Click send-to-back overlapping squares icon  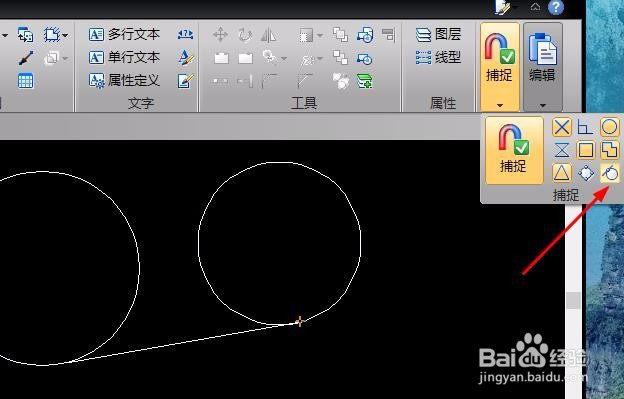coord(340,58)
